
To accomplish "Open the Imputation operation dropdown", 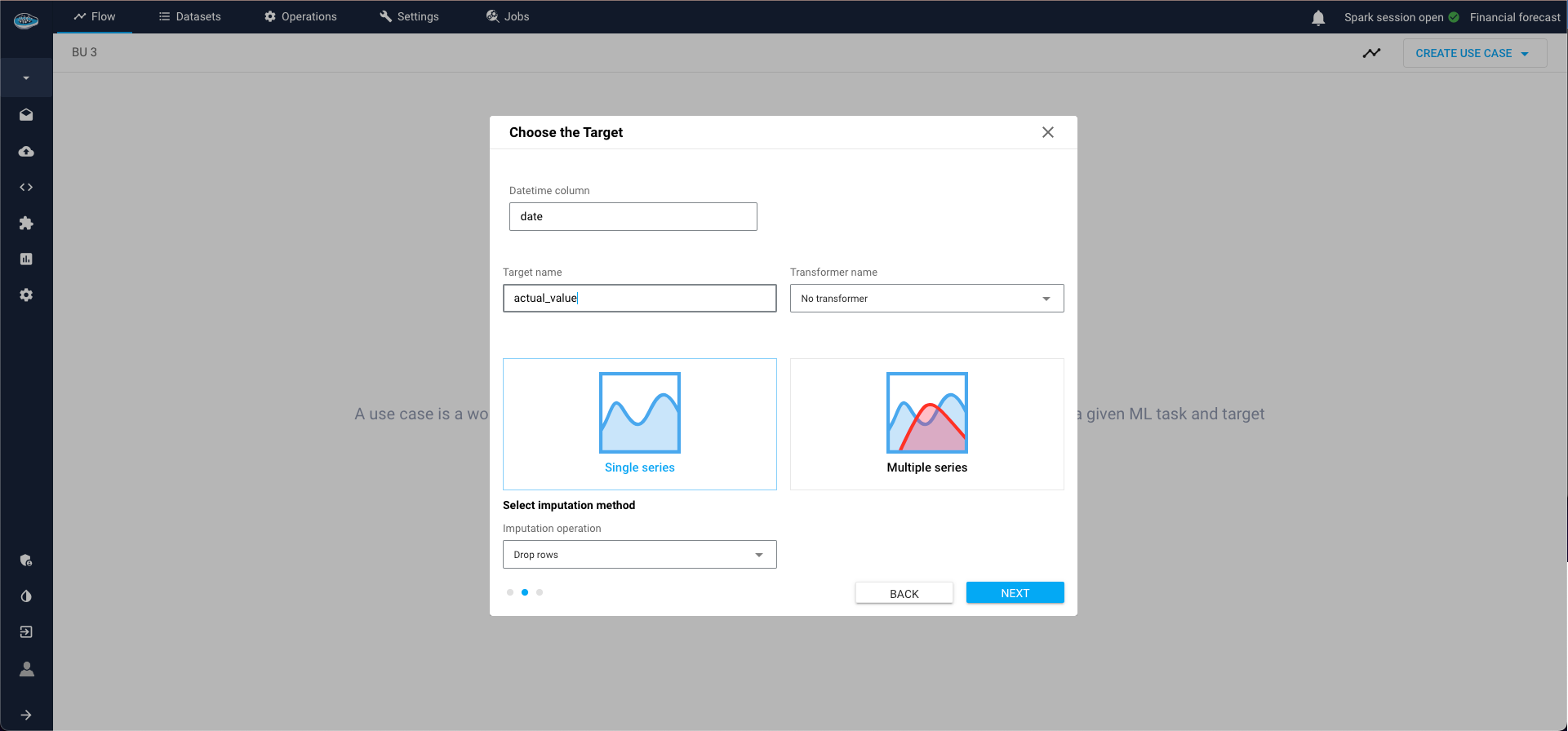I will click(639, 555).
